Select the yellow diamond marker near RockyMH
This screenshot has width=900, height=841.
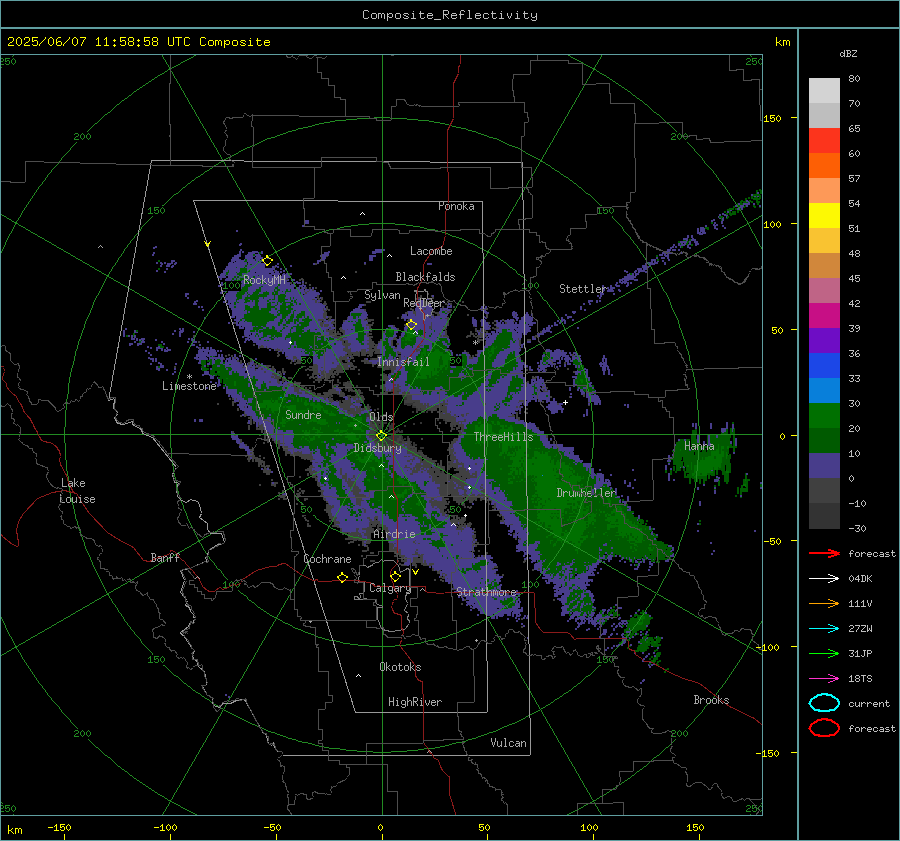click(x=267, y=261)
